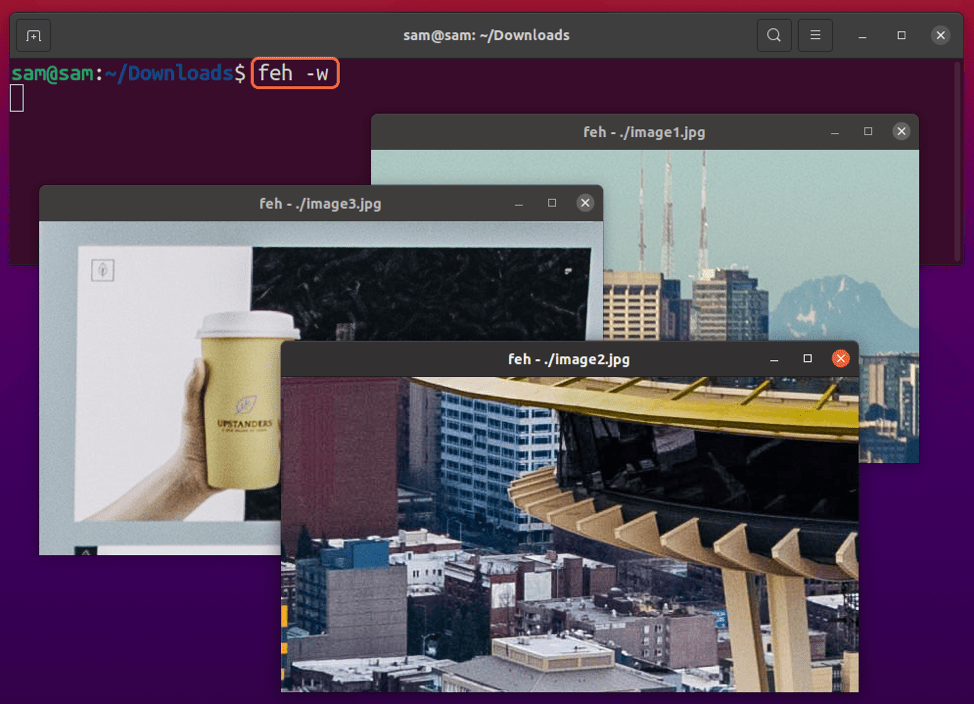Maximize the image3.jpg feh window
Viewport: 974px width, 704px height.
pyautogui.click(x=551, y=202)
